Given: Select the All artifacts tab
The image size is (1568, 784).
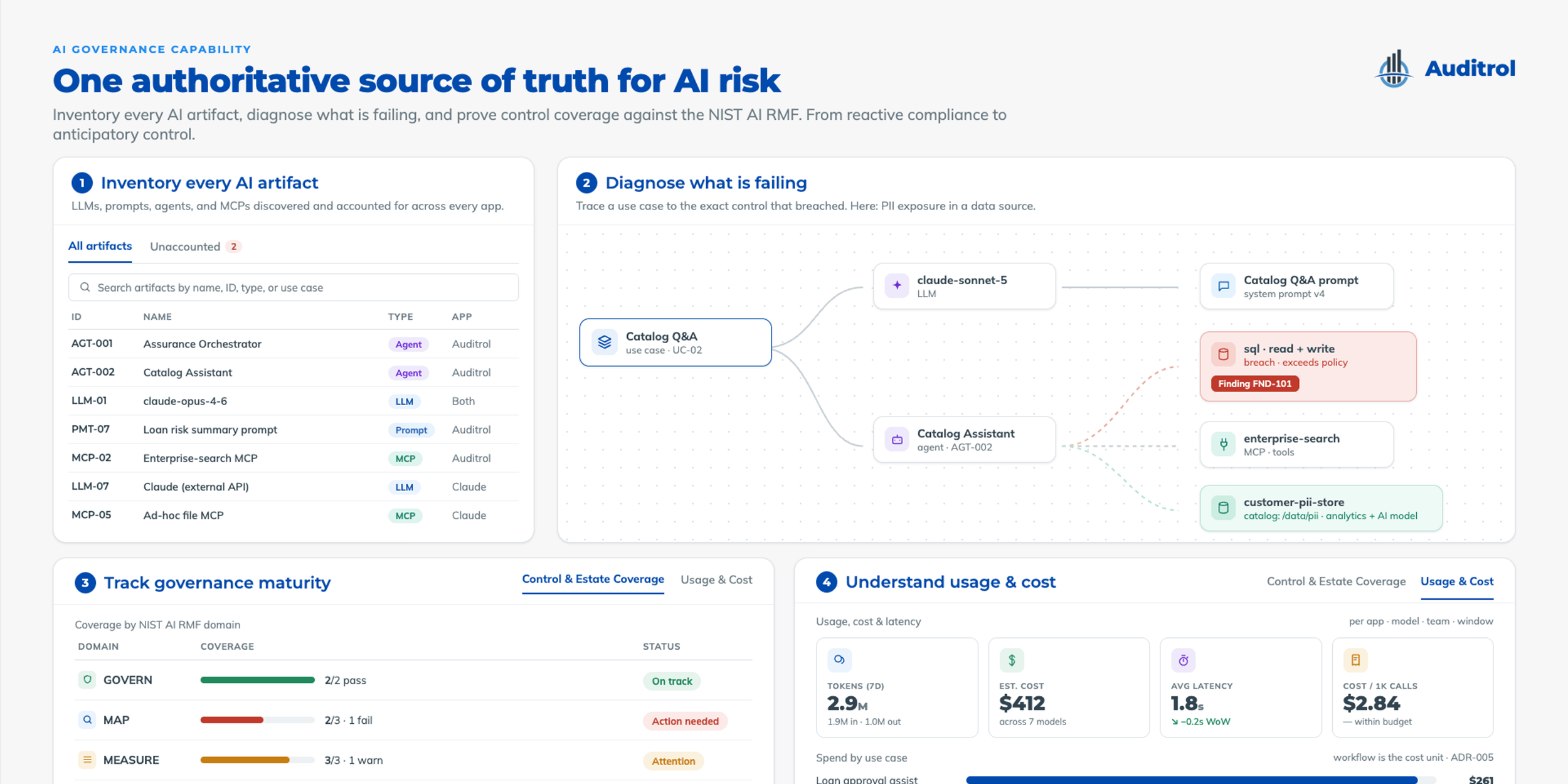Looking at the screenshot, I should pyautogui.click(x=100, y=246).
